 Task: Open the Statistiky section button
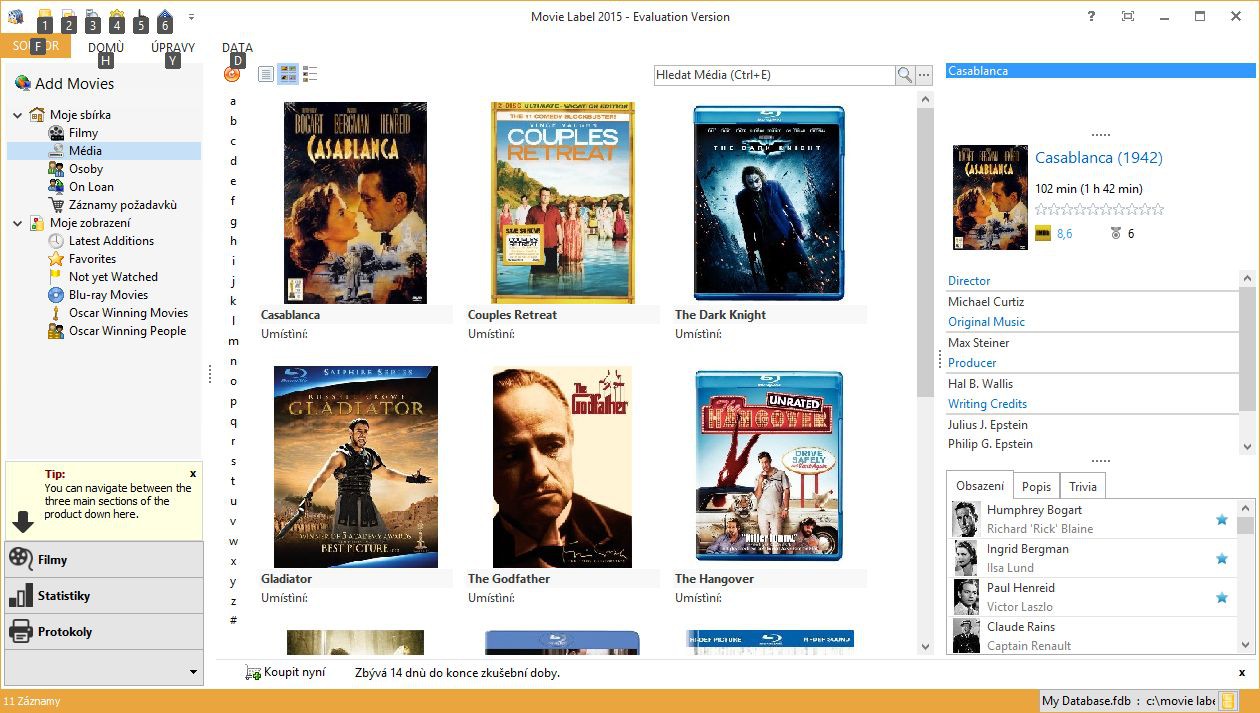104,596
